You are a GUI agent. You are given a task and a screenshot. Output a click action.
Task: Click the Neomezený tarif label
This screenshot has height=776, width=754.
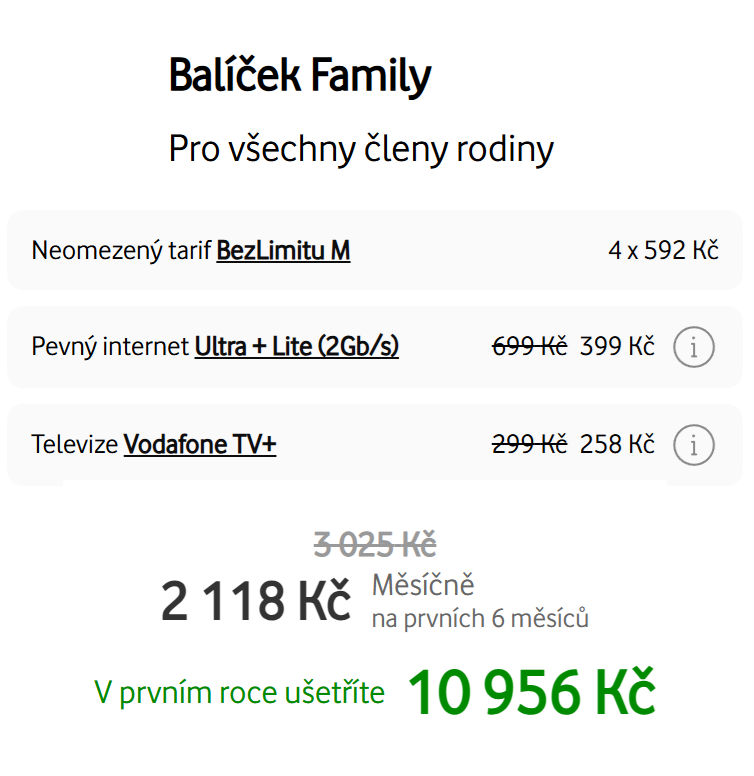coord(122,250)
